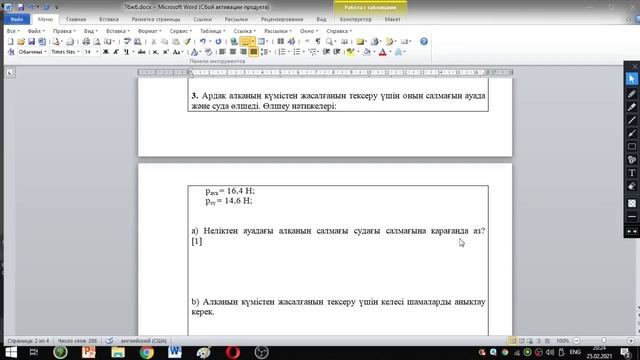Switch to the Макет table tab
Screen dimensions: 640x360
(392, 19)
